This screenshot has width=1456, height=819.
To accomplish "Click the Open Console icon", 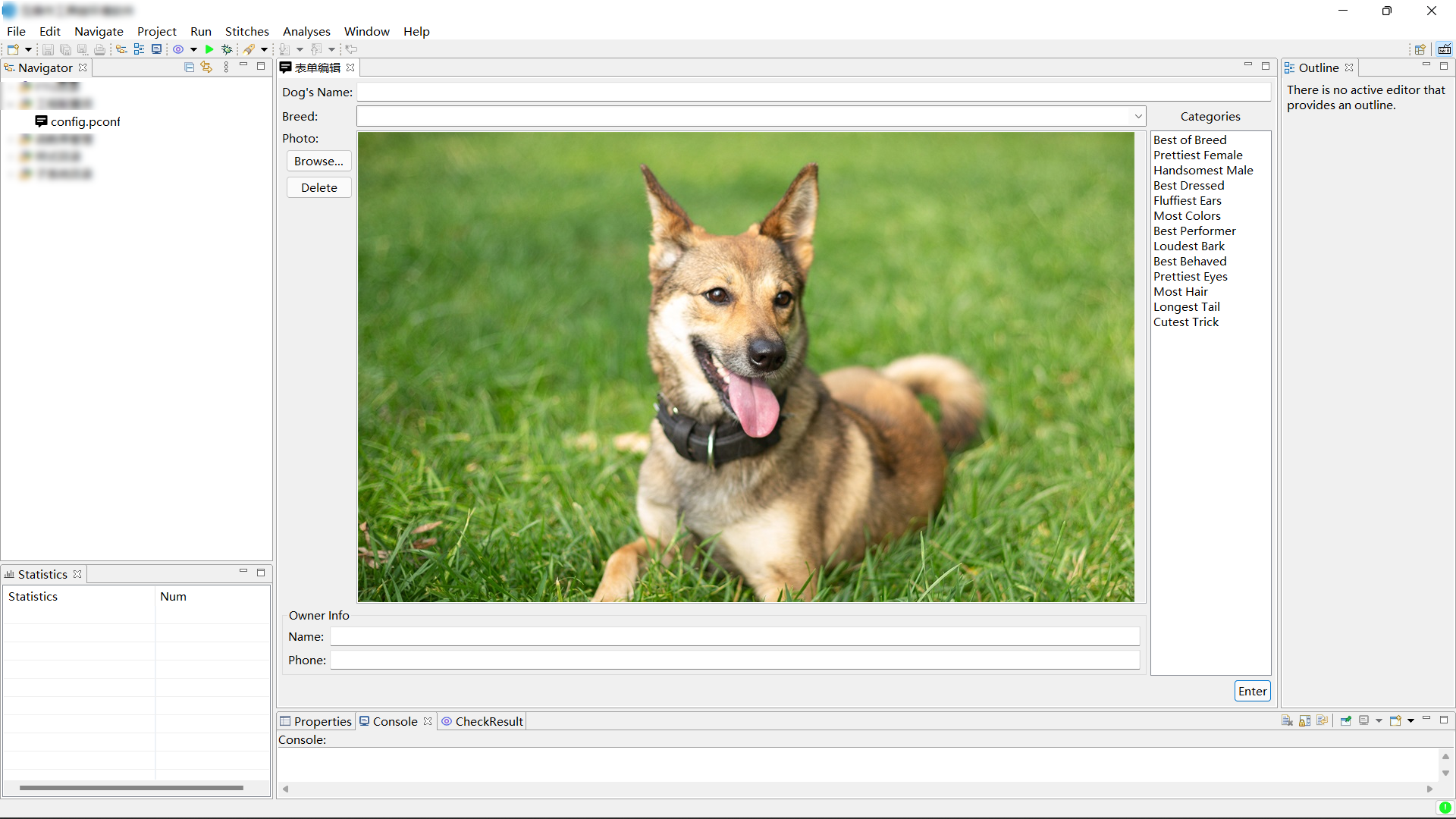I will (x=1395, y=721).
